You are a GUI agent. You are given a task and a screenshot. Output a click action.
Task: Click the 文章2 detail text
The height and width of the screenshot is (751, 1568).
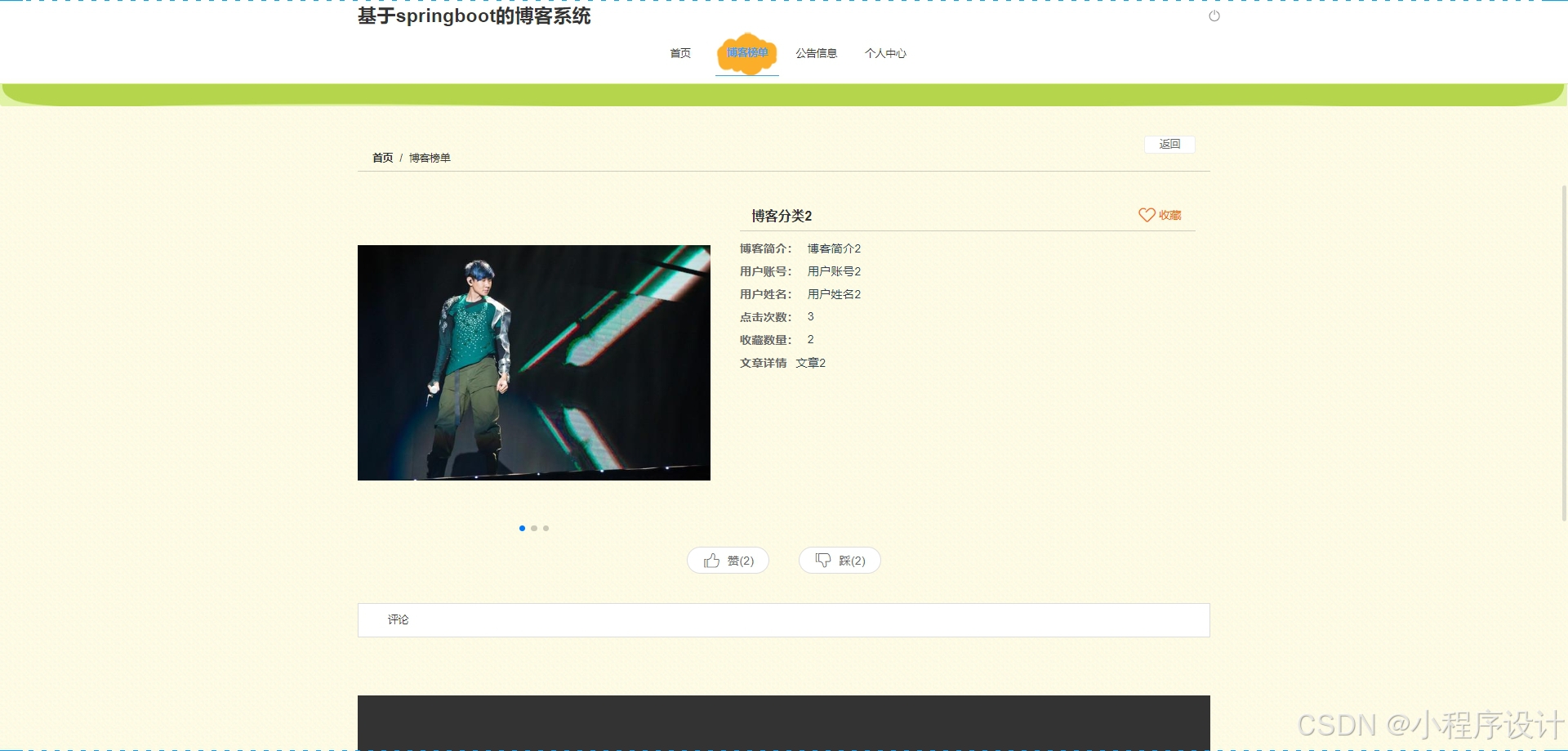[811, 363]
